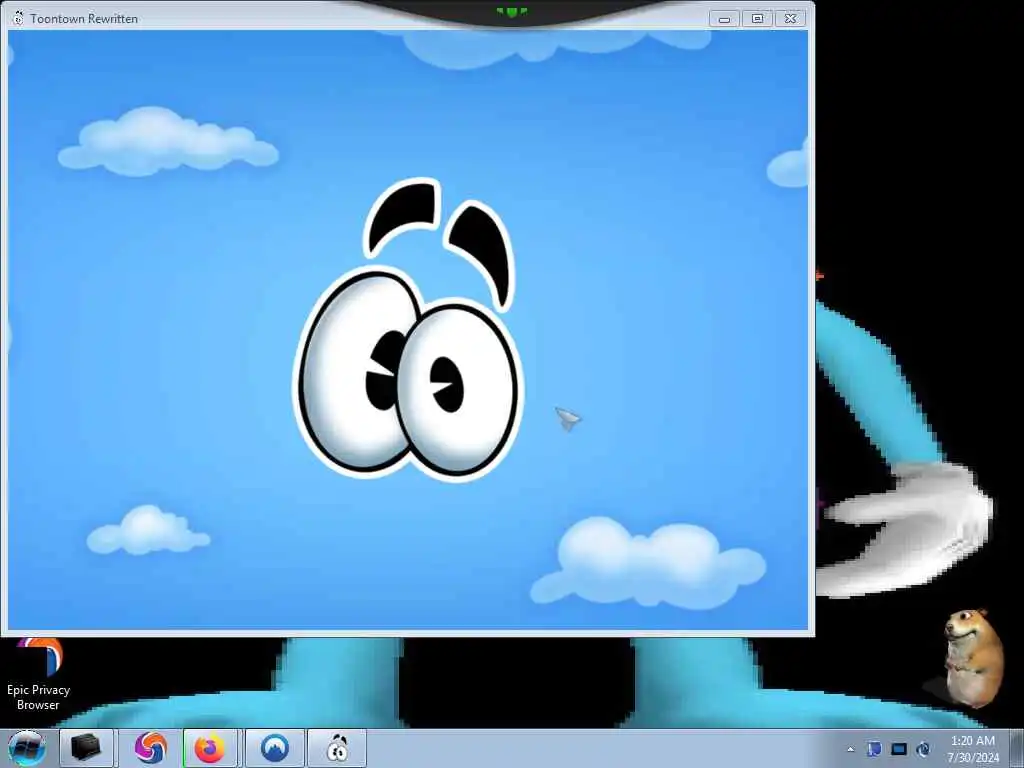Launch Epic Privacy Browser from the taskbar
This screenshot has height=768, width=1024.
tap(150, 748)
